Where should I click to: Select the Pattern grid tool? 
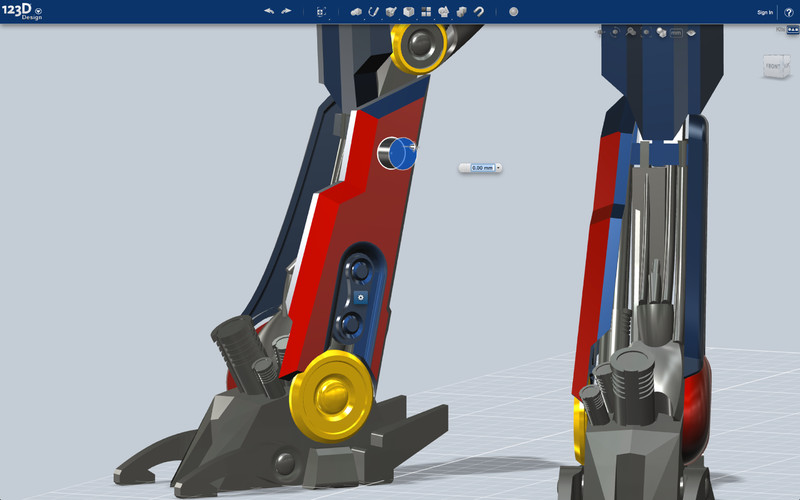point(426,12)
